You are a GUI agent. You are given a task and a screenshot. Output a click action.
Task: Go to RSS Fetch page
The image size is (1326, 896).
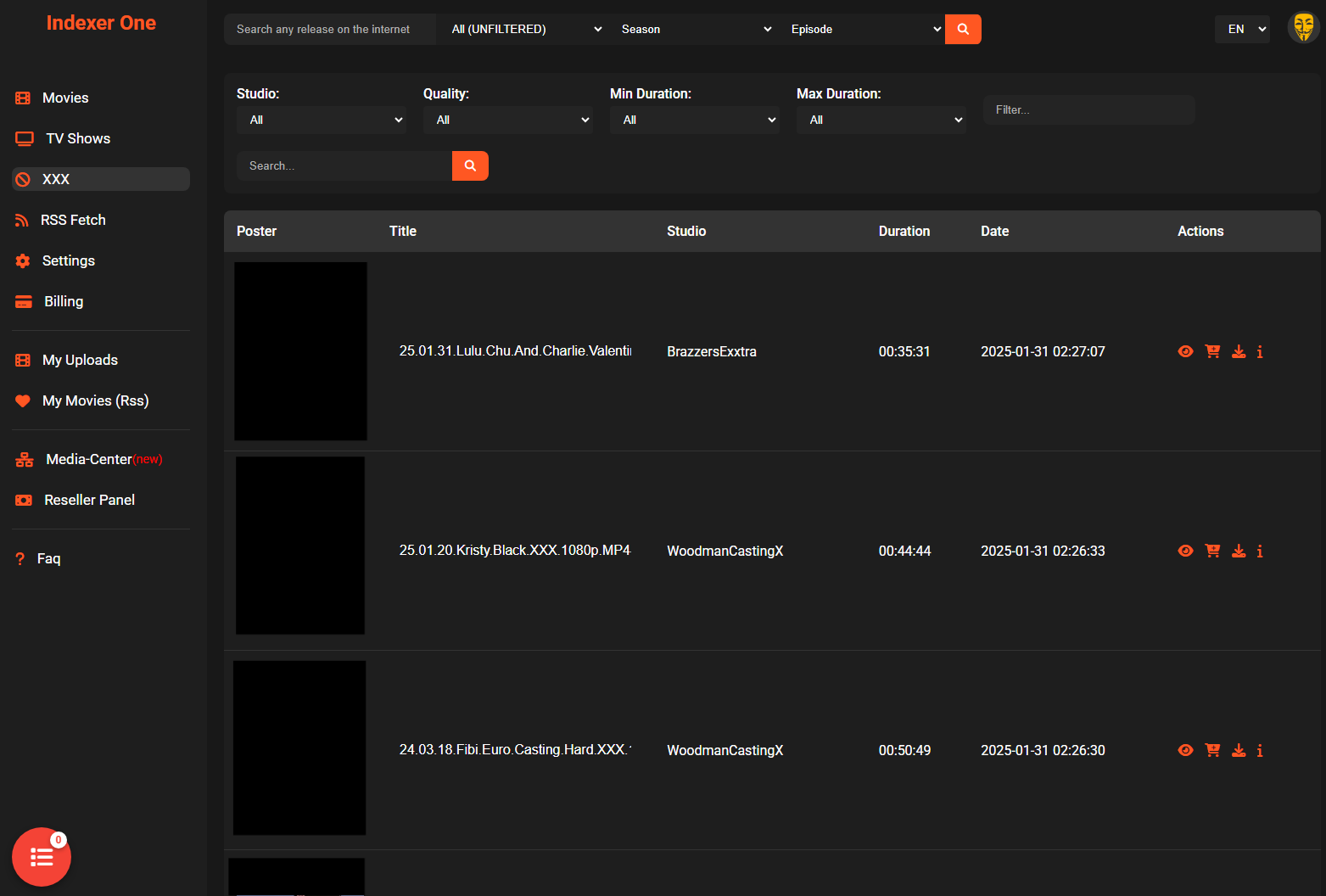[73, 220]
